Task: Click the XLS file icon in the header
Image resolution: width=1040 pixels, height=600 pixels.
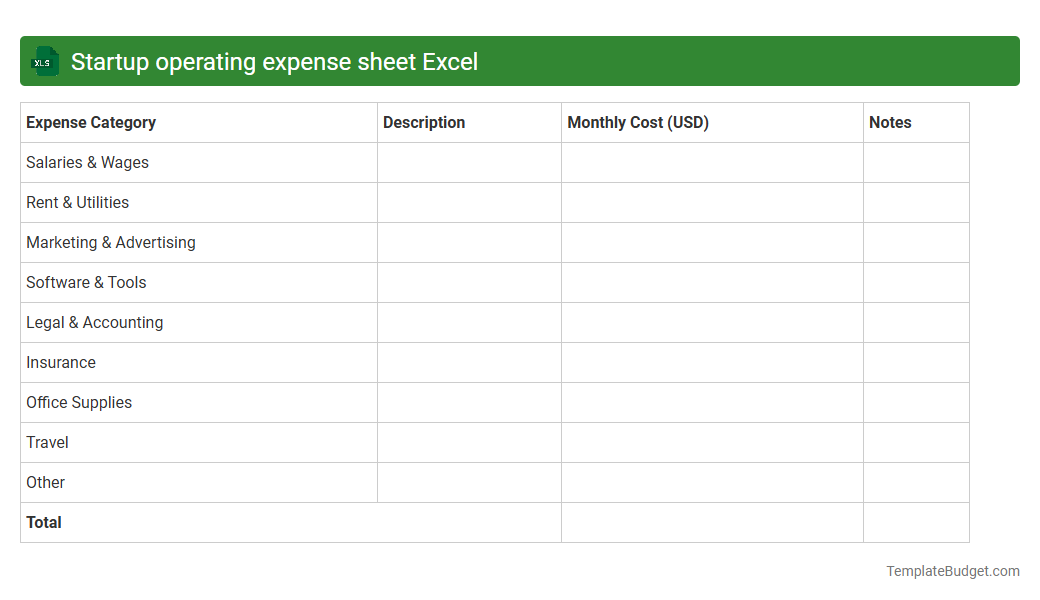Action: click(x=44, y=61)
